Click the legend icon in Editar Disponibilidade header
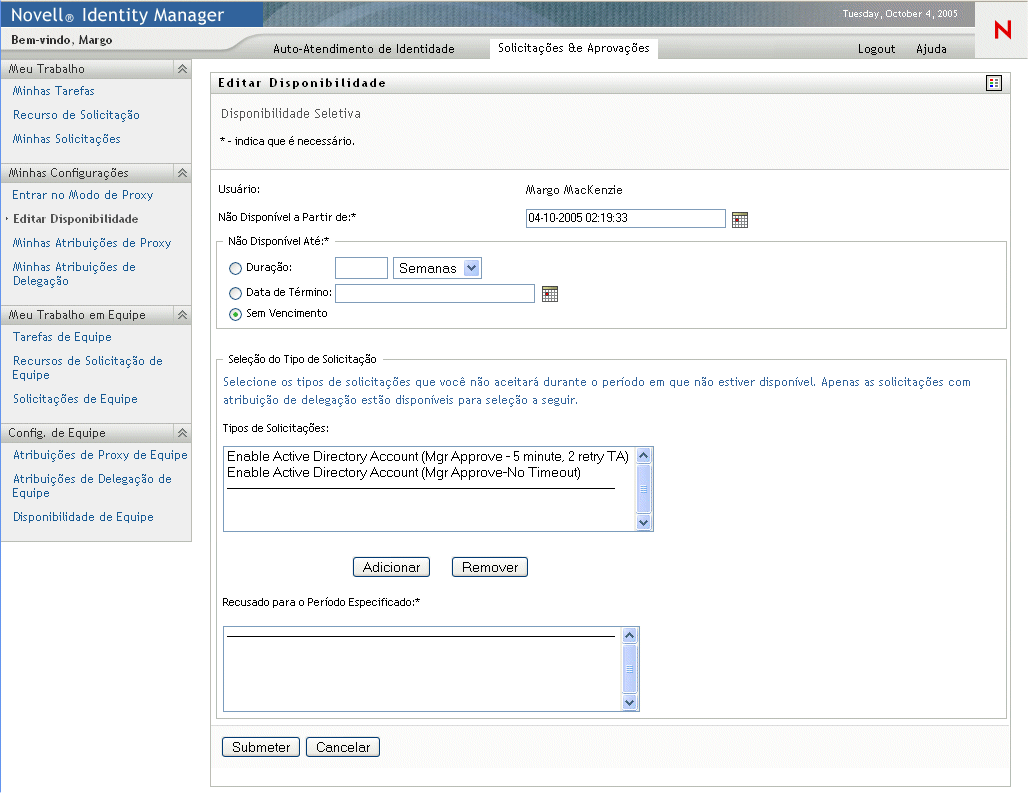Viewport: 1028px width, 793px height. point(993,83)
